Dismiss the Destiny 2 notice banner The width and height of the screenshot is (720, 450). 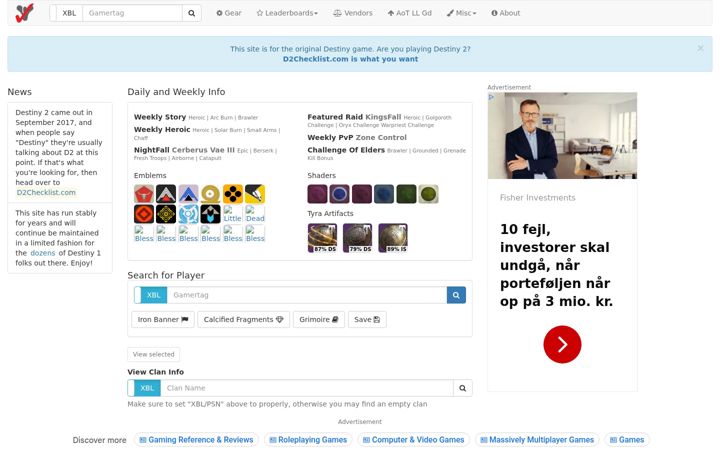tap(700, 48)
